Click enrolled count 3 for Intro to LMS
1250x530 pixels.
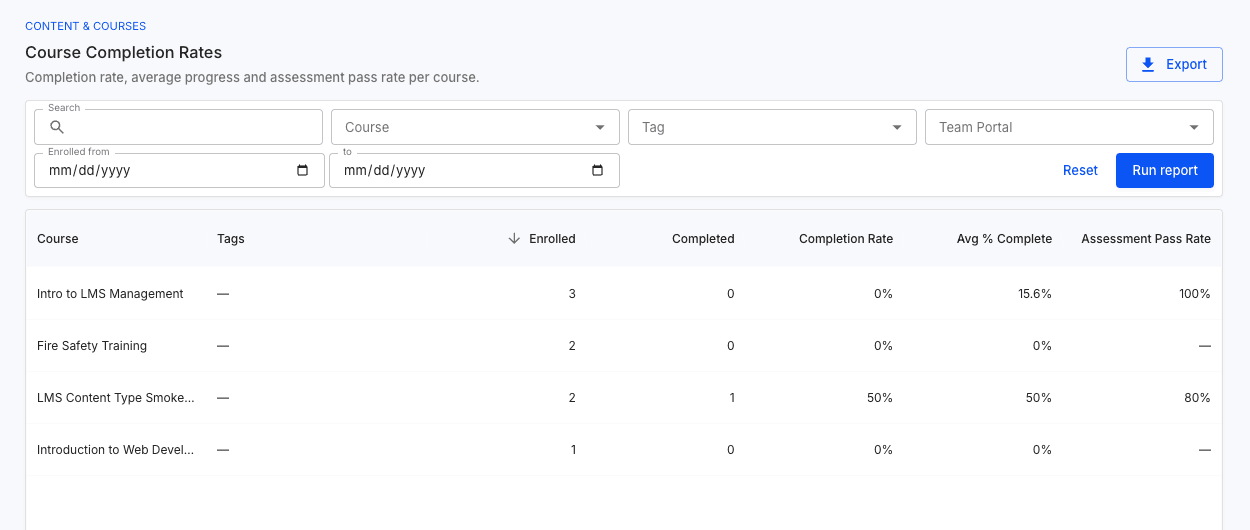pyautogui.click(x=572, y=294)
